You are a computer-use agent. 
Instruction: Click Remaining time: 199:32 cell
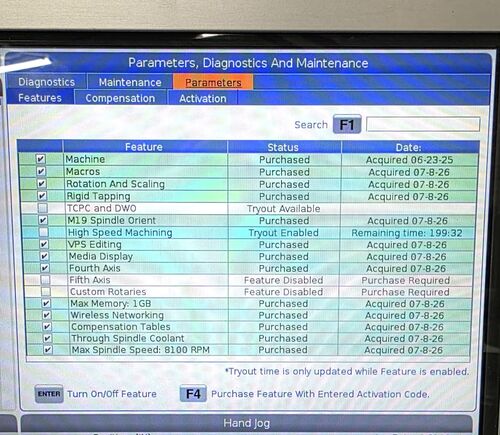pos(407,233)
